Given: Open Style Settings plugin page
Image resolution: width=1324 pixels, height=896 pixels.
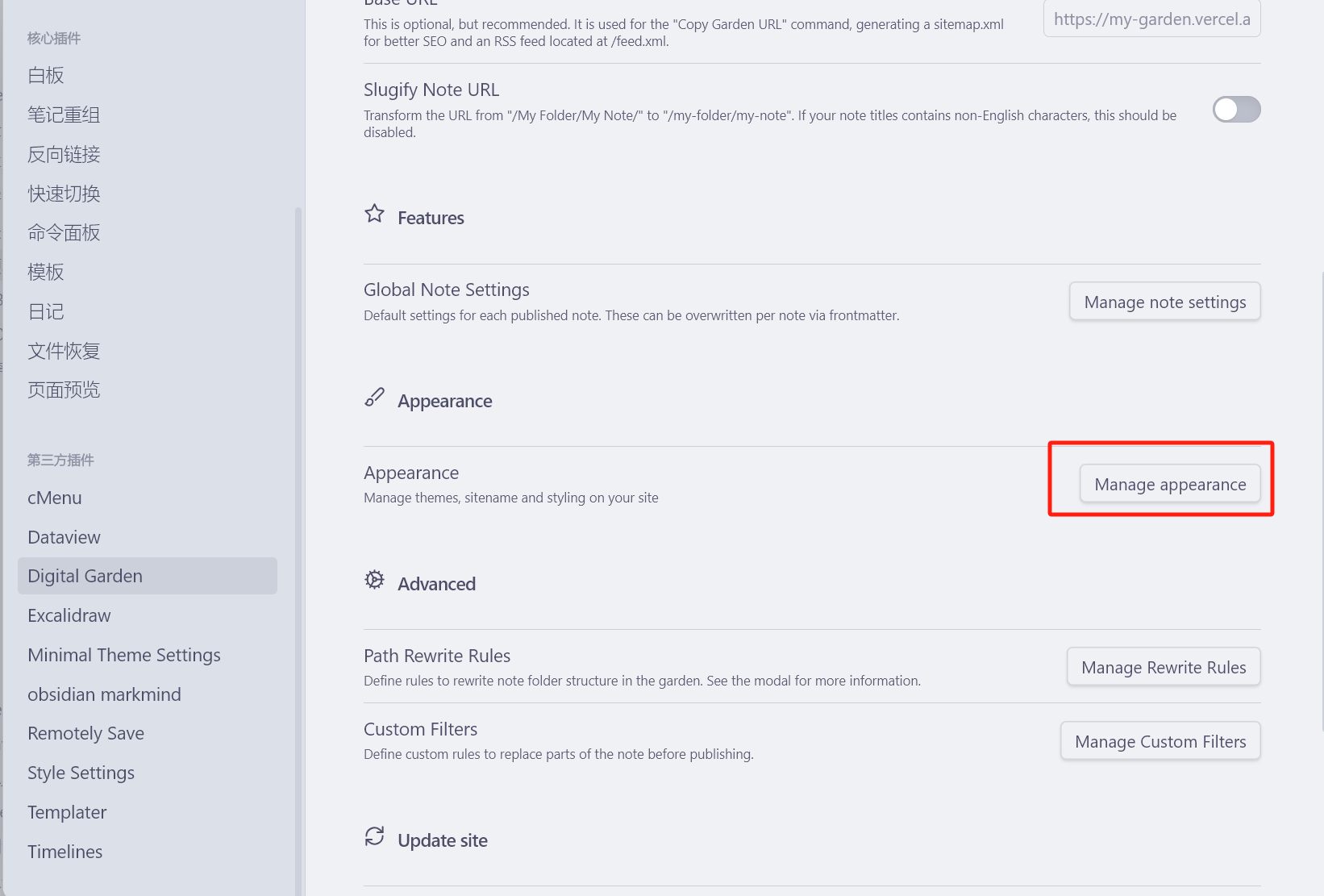Looking at the screenshot, I should click(x=81, y=773).
